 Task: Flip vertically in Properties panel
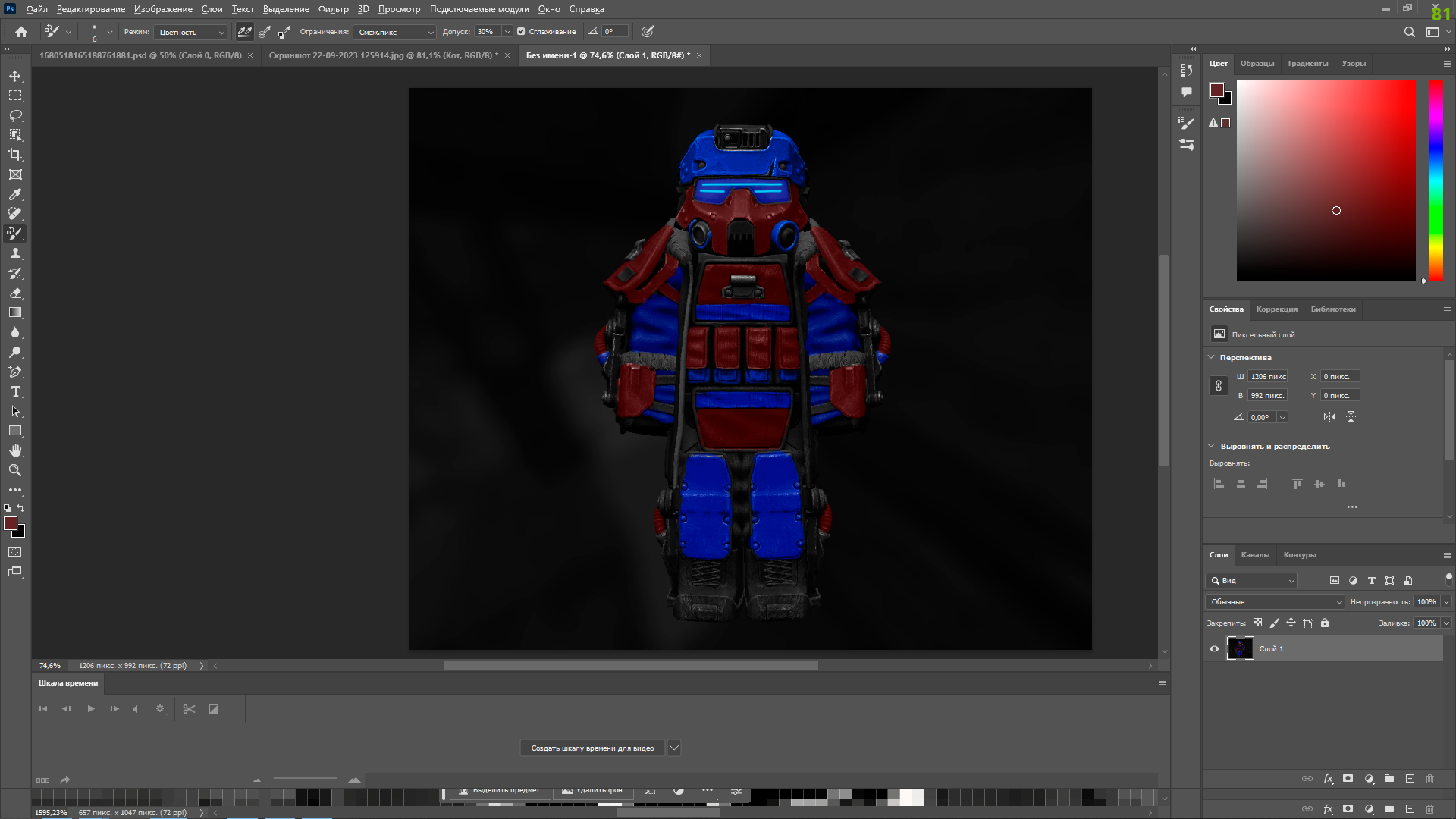1351,417
